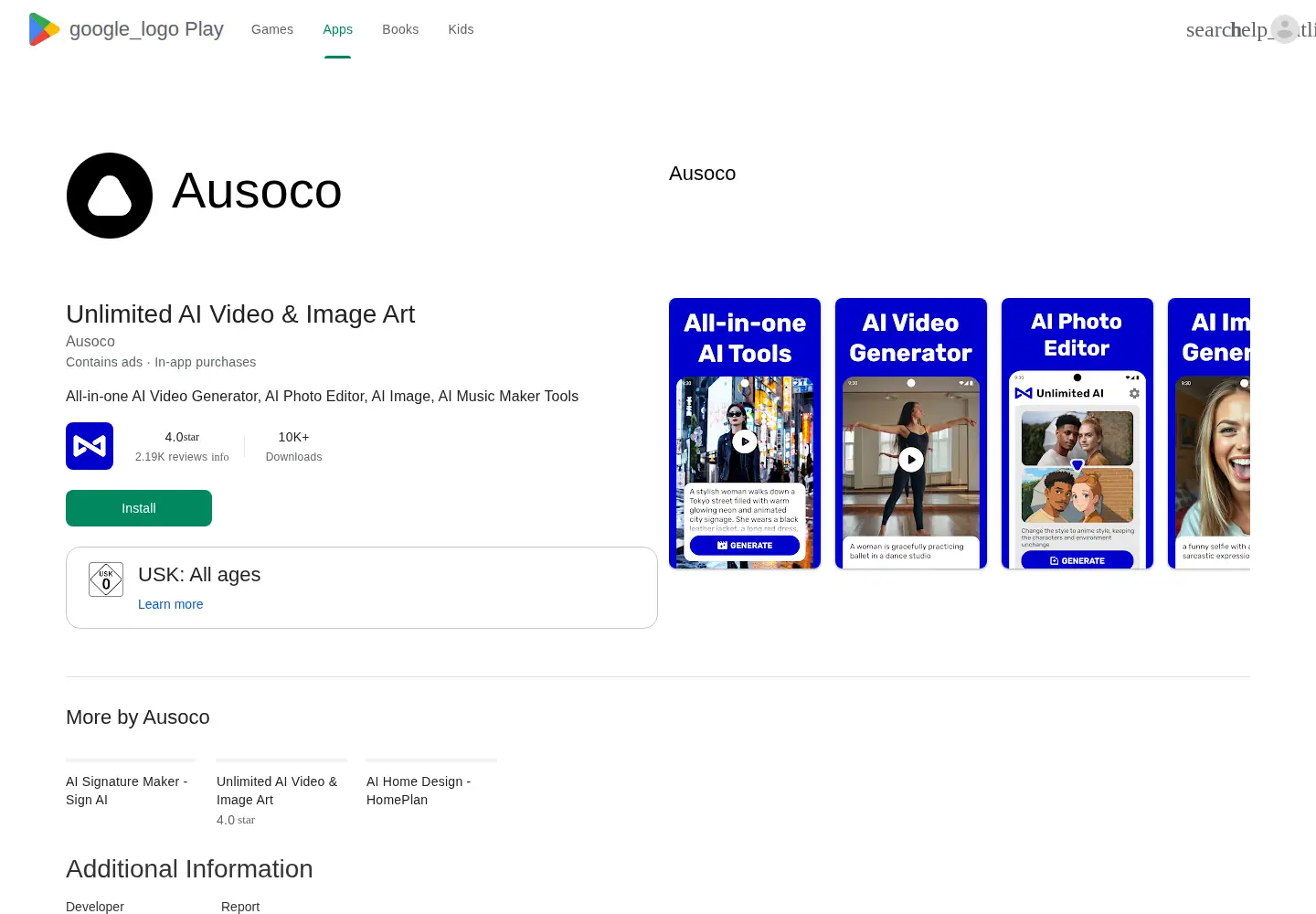Switch to the Books tab
The height and width of the screenshot is (914, 1316).
[x=400, y=29]
